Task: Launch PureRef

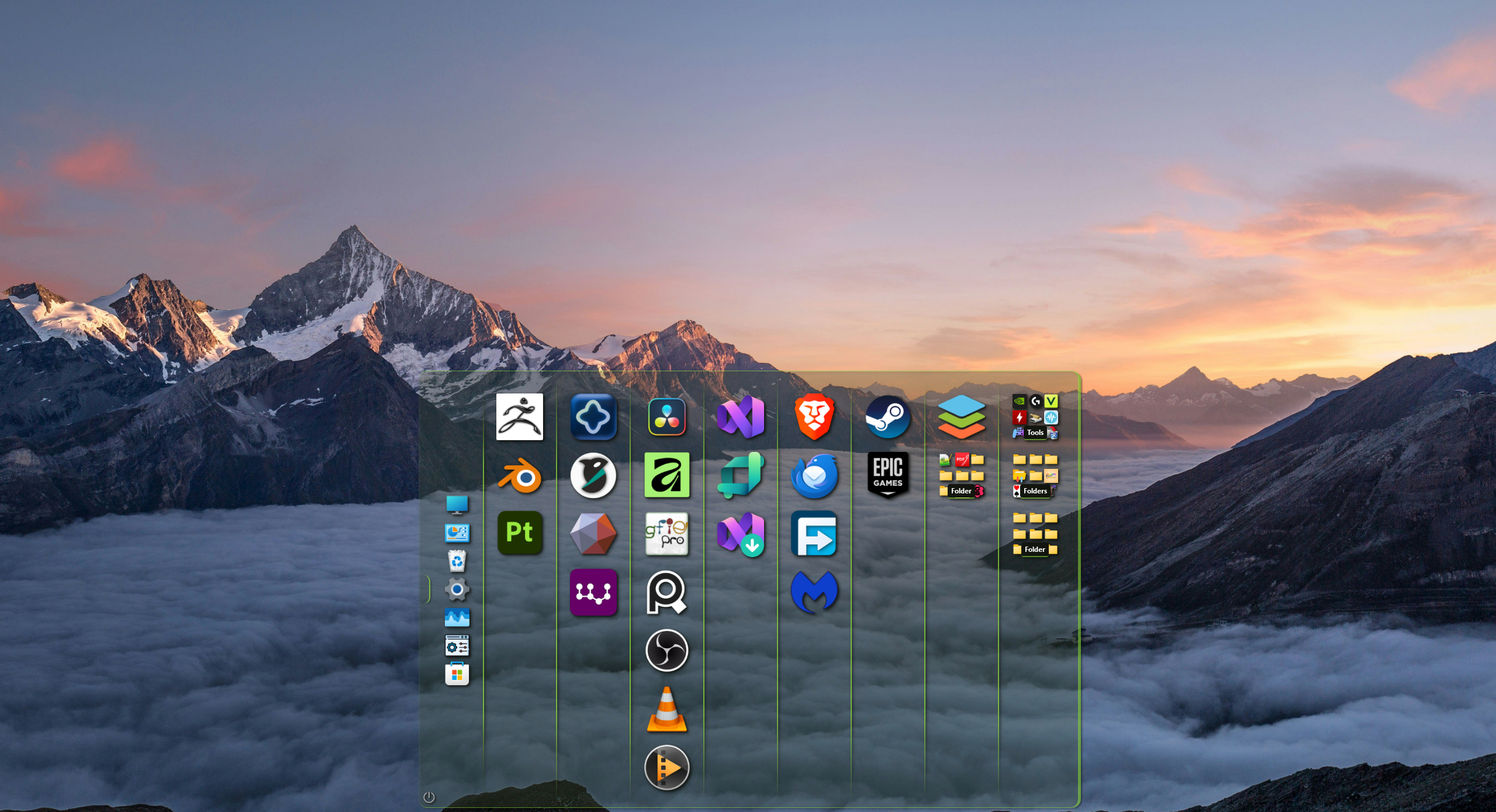Action: 666,592
